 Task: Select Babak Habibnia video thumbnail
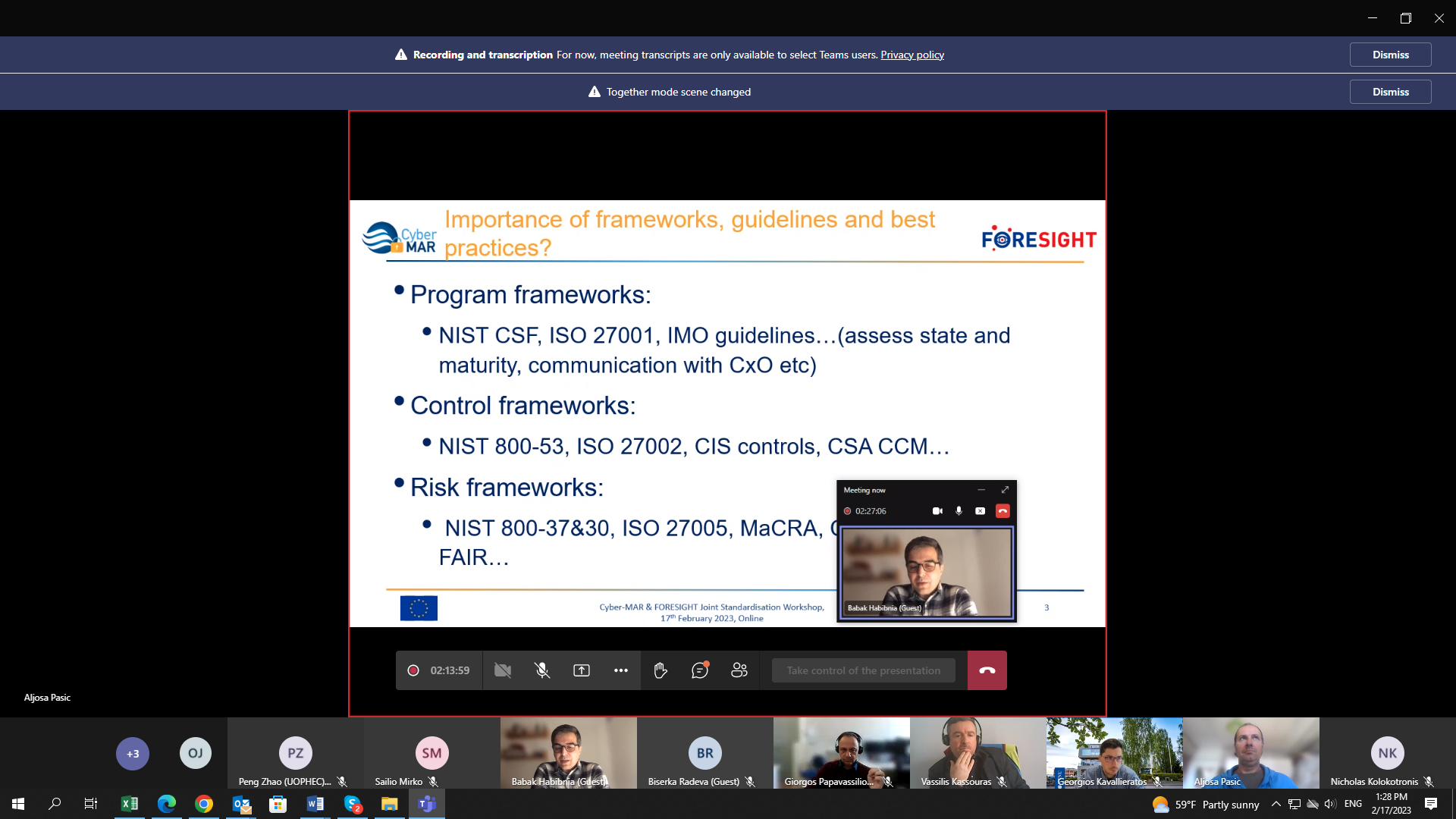[568, 752]
